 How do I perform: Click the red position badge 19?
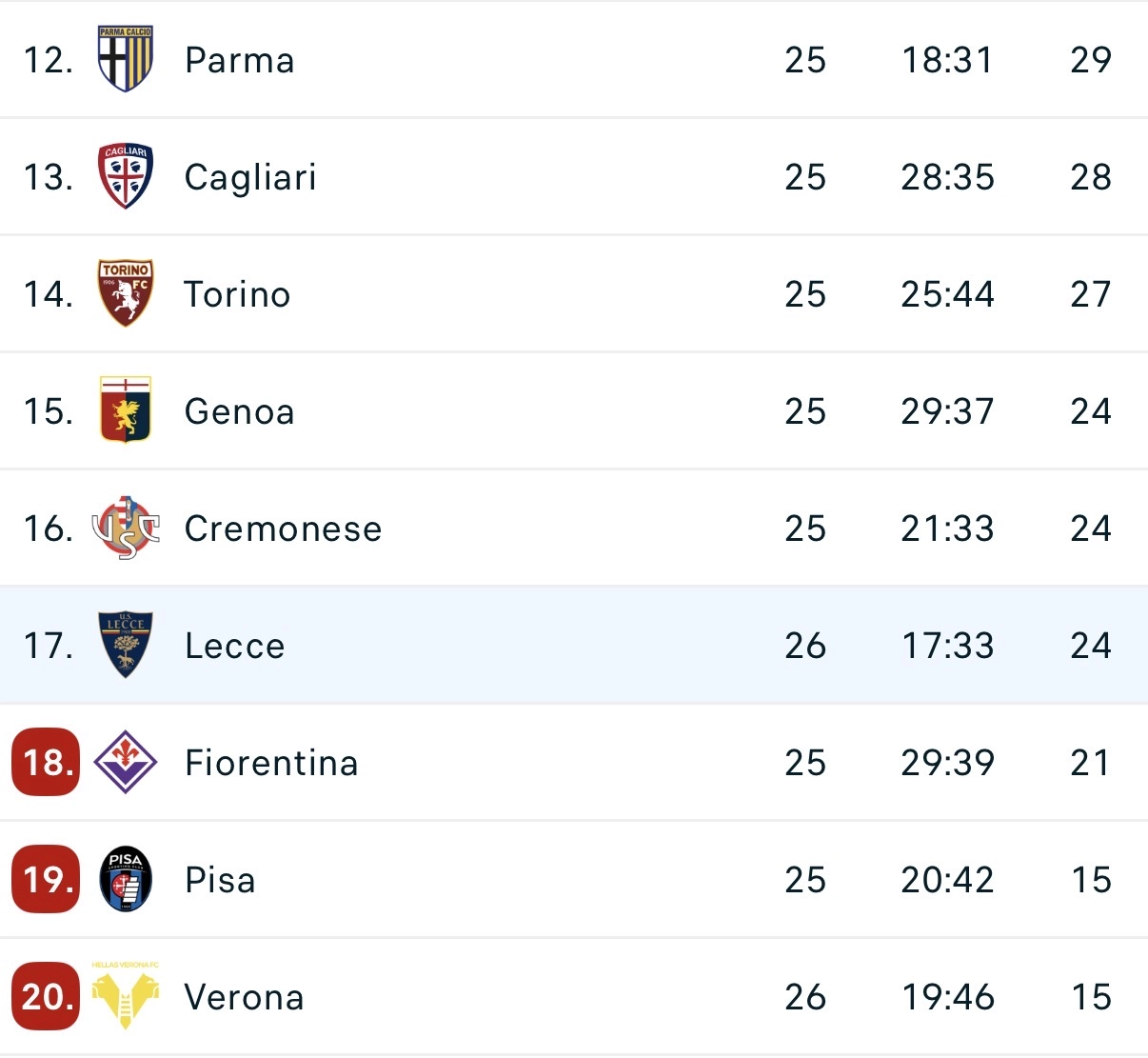(x=46, y=879)
